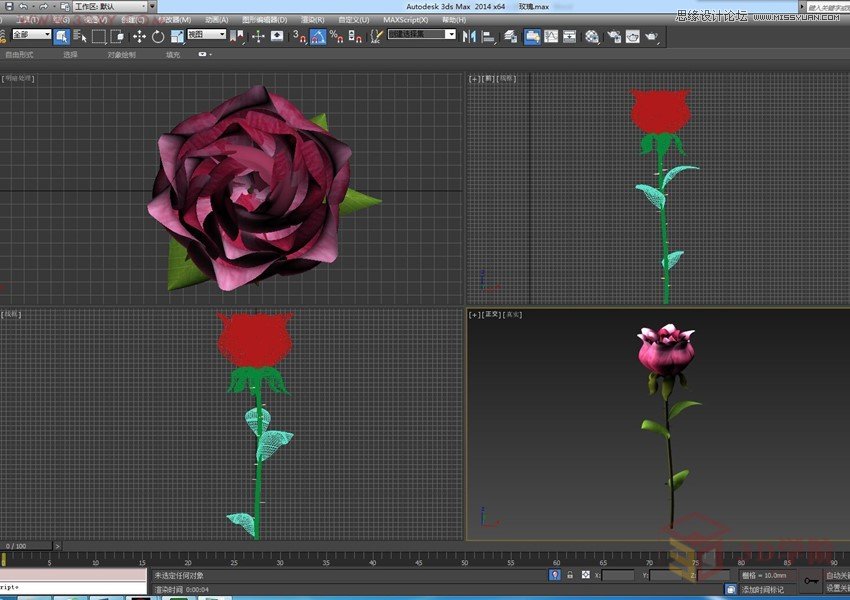Toggle keyboard shortcut override icon
850x600 pixels.
coord(277,37)
